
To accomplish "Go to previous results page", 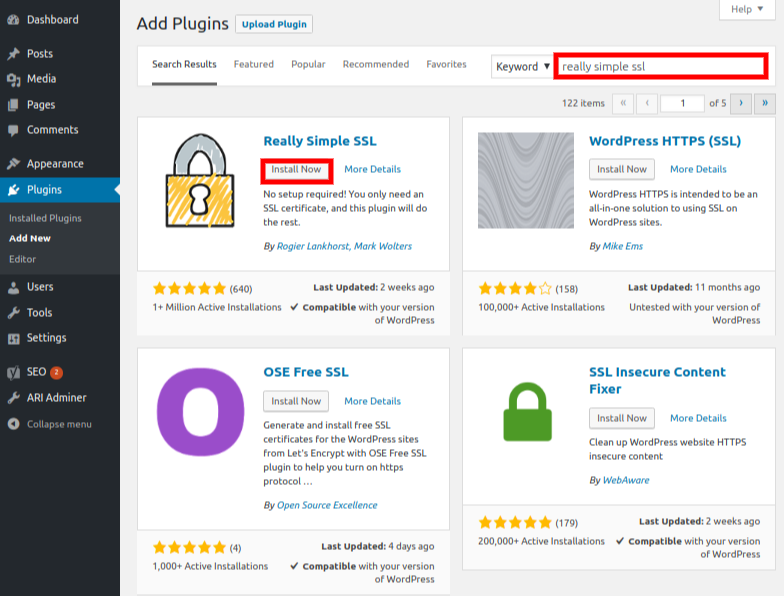I will point(647,104).
